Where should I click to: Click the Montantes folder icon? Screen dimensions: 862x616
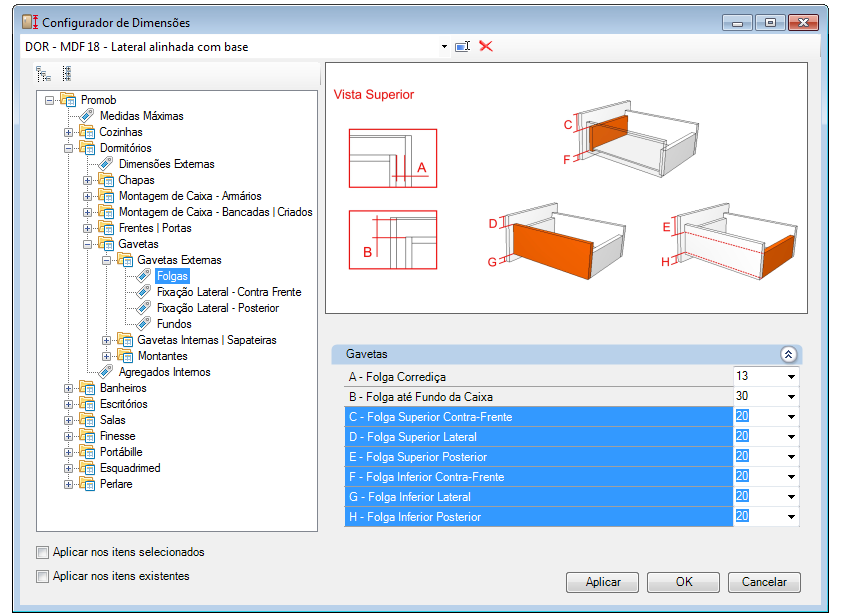(125, 356)
